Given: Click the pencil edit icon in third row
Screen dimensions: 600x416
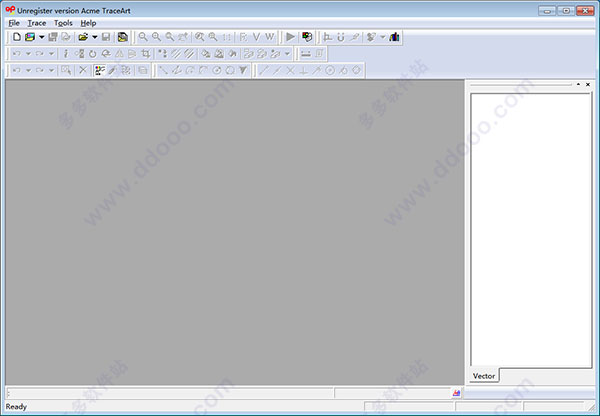Looking at the screenshot, I should point(112,70).
